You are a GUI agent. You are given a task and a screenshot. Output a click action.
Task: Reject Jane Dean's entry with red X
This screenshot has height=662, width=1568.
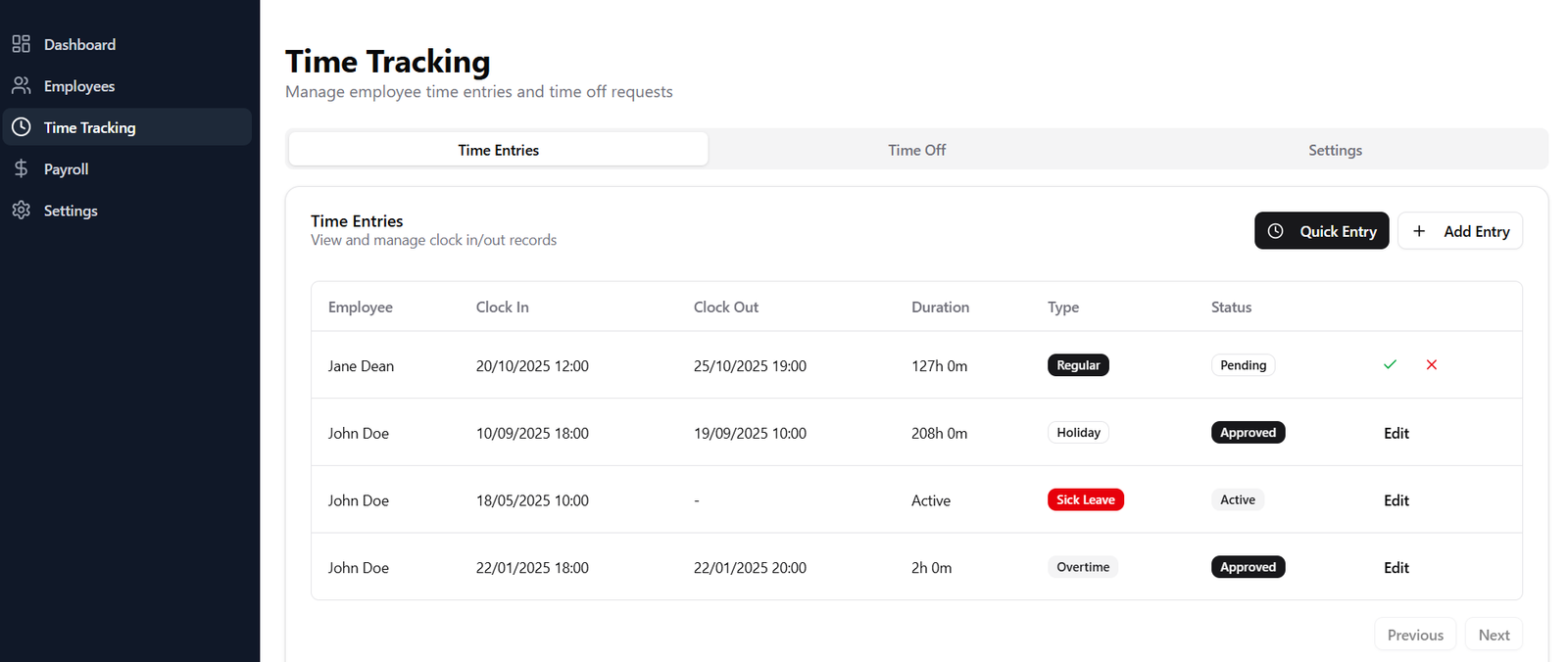(x=1432, y=364)
